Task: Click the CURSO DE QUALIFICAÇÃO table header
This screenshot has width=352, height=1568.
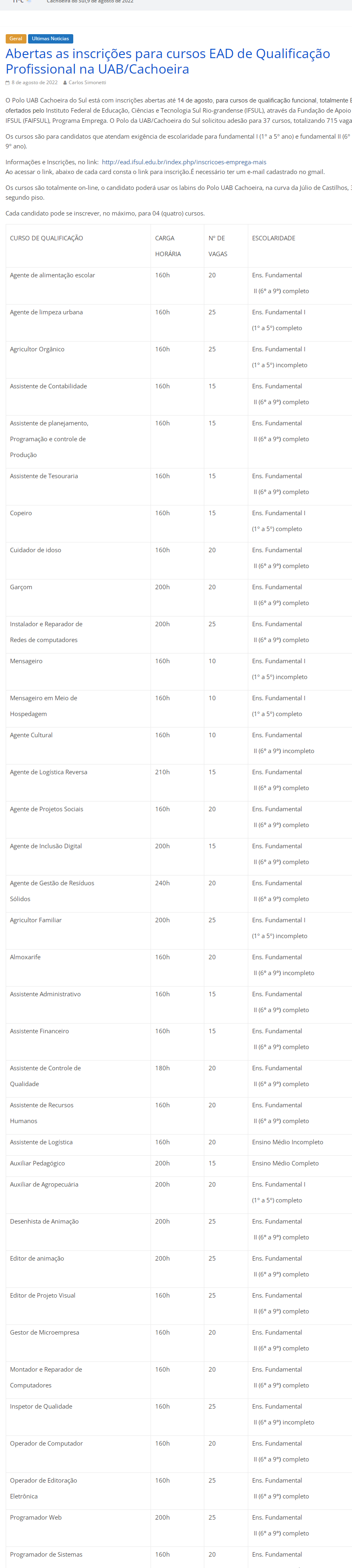Action: pyautogui.click(x=46, y=238)
